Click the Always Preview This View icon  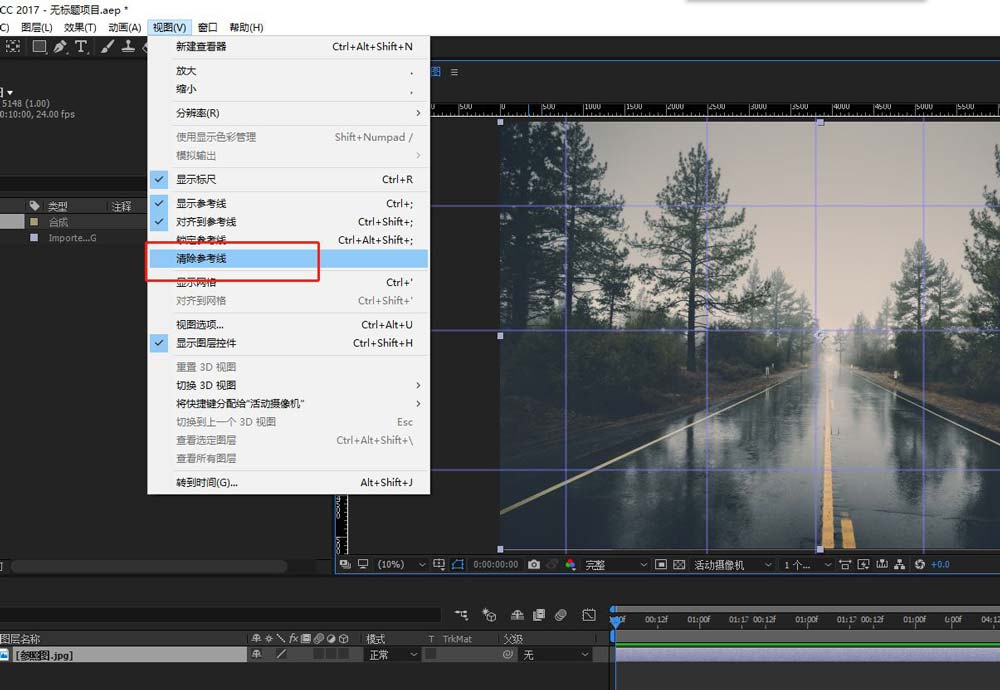(x=345, y=564)
